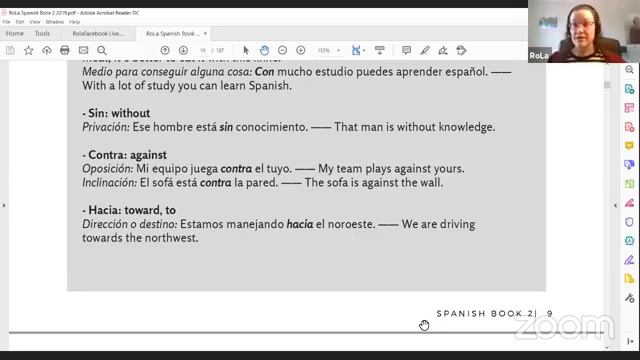The image size is (640, 360).
Task: Close the RoLa Spanish Book tab
Action: click(x=205, y=33)
